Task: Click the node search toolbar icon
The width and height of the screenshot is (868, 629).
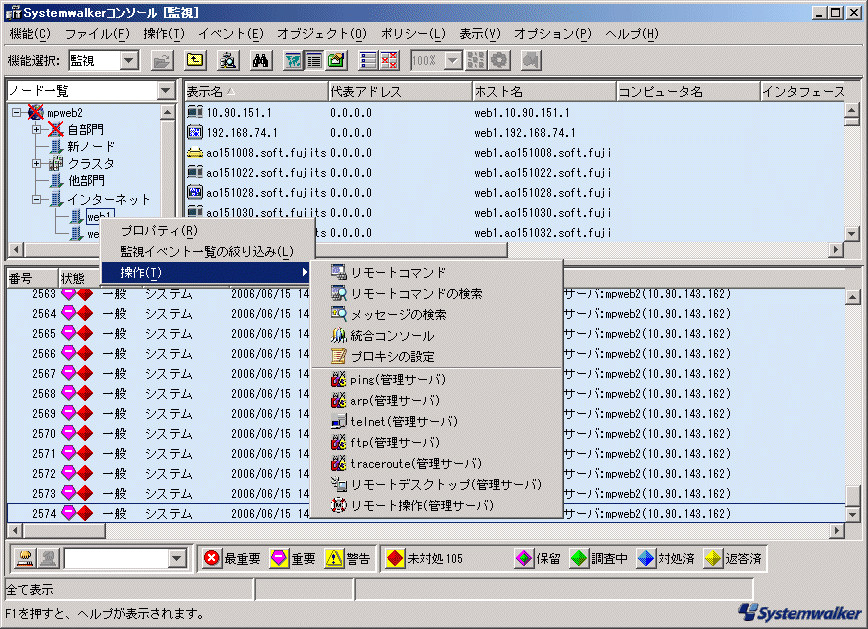Action: click(228, 60)
